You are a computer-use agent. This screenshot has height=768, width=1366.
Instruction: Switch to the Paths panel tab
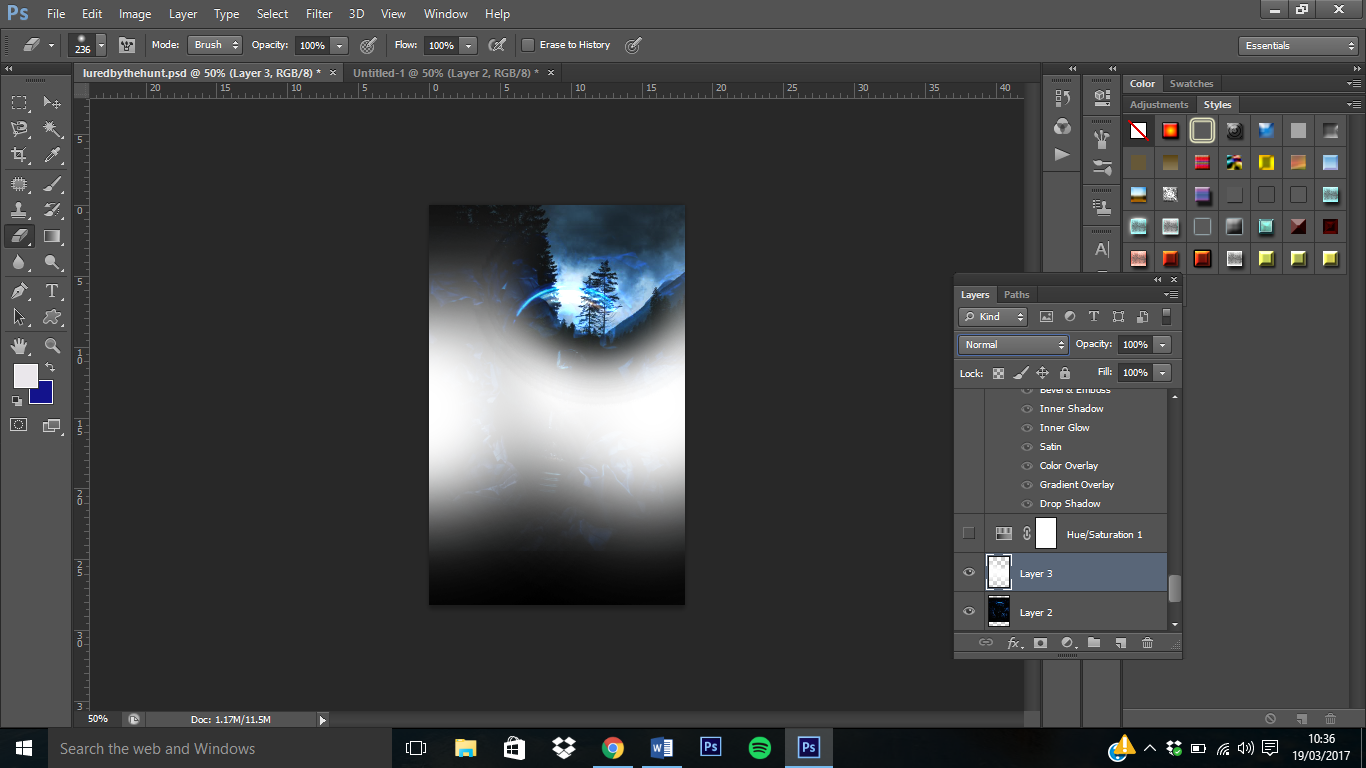[1016, 295]
